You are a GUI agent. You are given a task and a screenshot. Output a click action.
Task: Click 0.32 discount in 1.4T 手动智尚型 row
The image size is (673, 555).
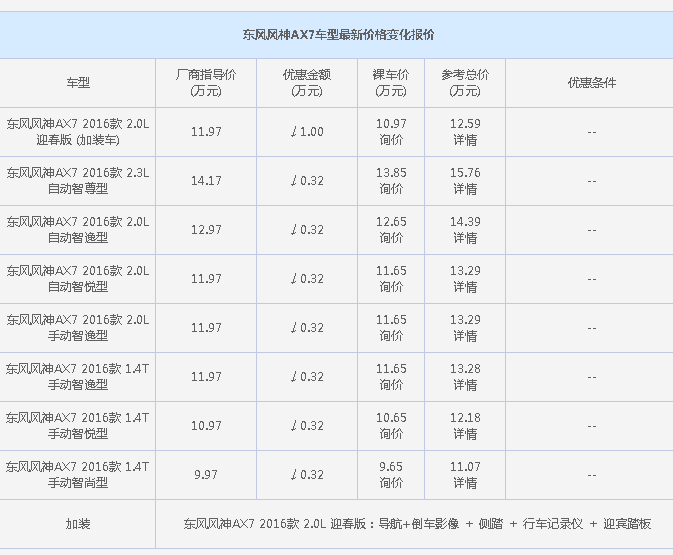point(307,474)
